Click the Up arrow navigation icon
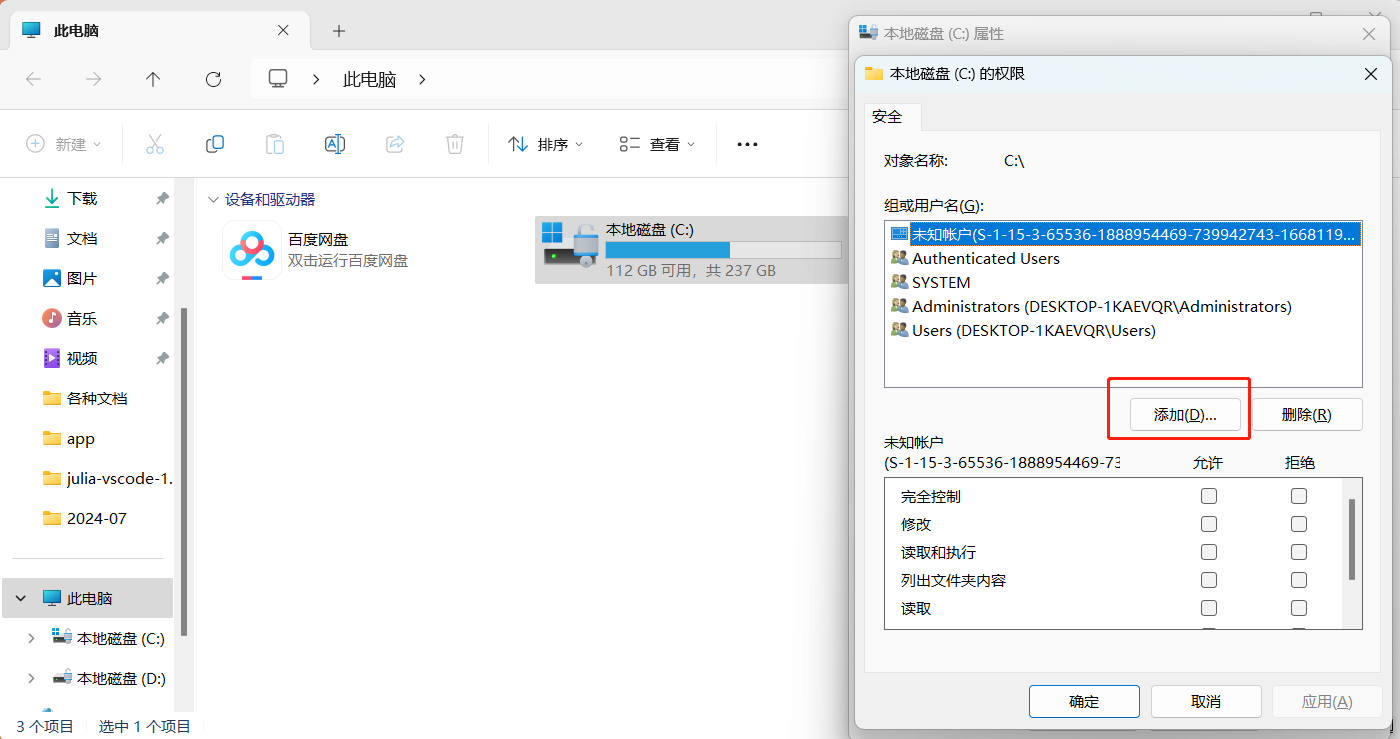 pos(153,79)
